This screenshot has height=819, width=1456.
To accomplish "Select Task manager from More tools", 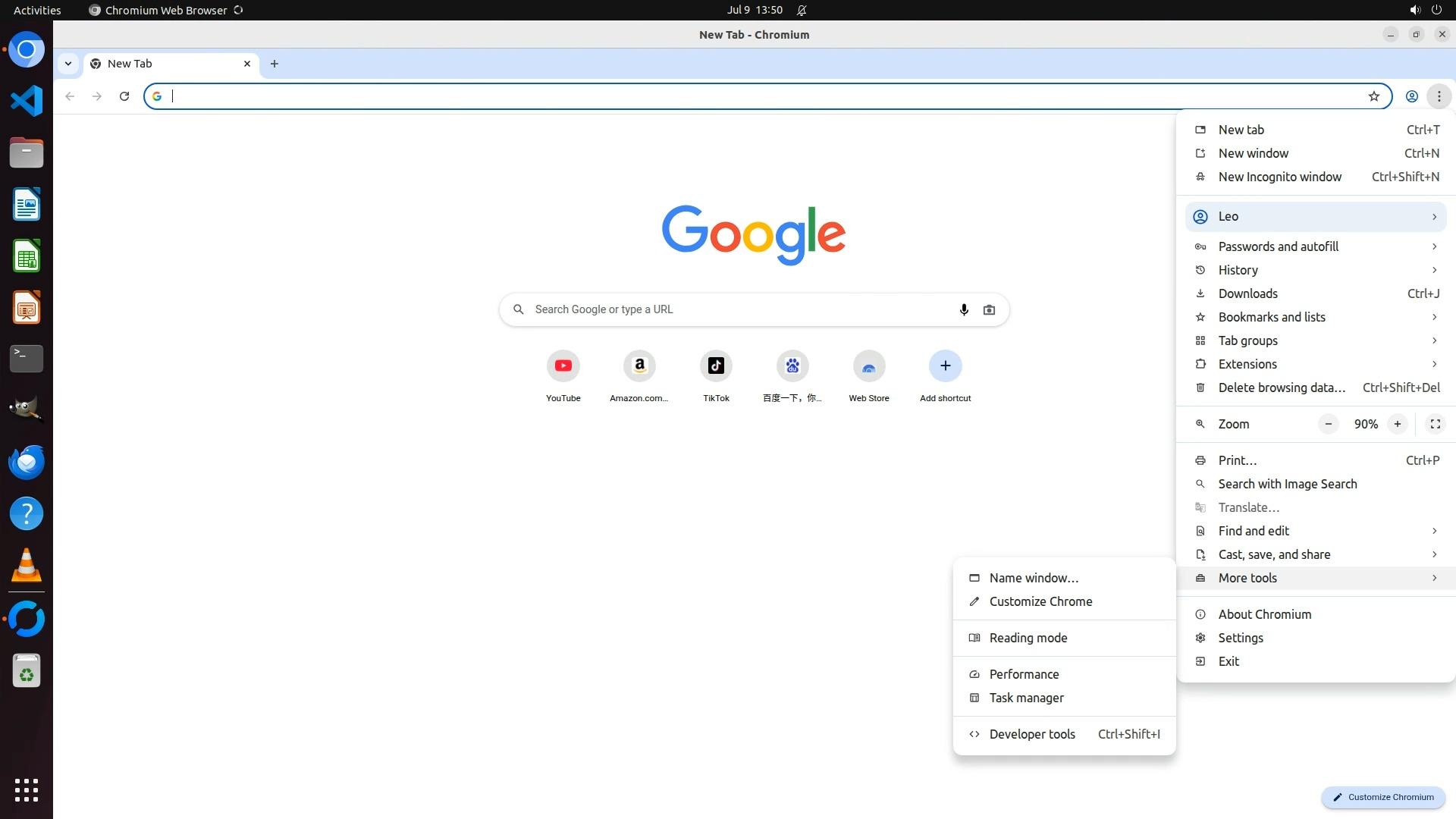I will point(1026,698).
